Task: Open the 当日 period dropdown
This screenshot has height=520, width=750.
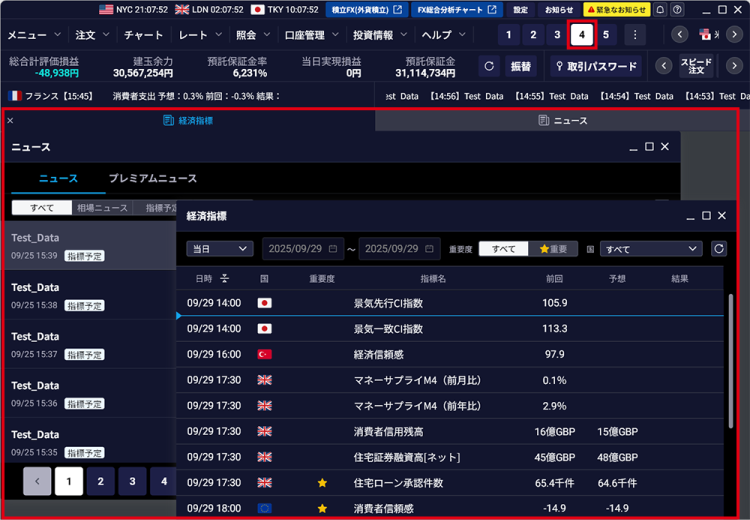Action: click(x=219, y=249)
